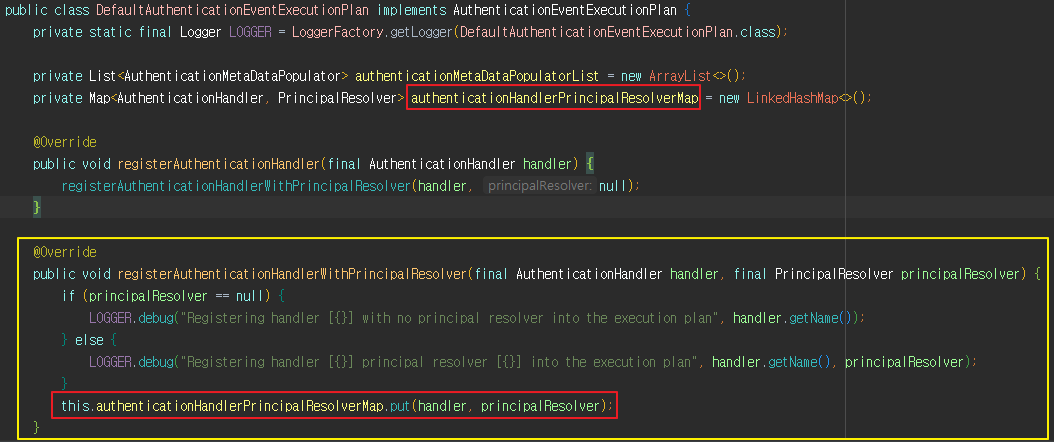1054x442 pixels.
Task: Click authenticationHandlerPrincipalResolverMap in the private Map declaration
Action: [x=555, y=98]
